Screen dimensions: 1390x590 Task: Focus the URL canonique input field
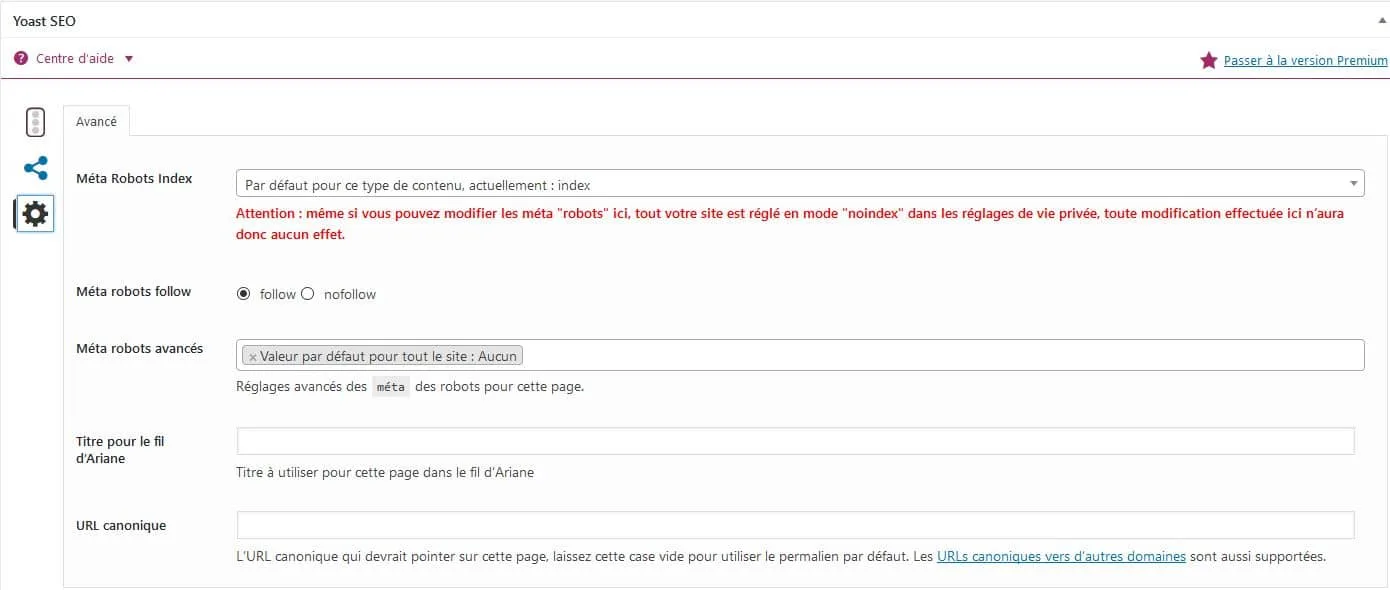(795, 526)
